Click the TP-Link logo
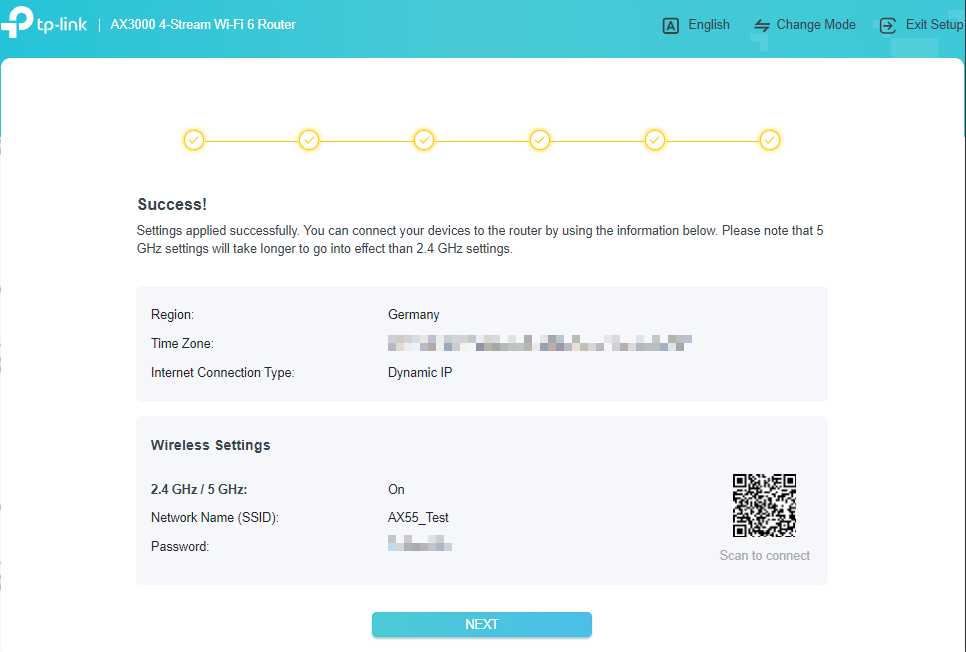966x652 pixels. click(45, 24)
